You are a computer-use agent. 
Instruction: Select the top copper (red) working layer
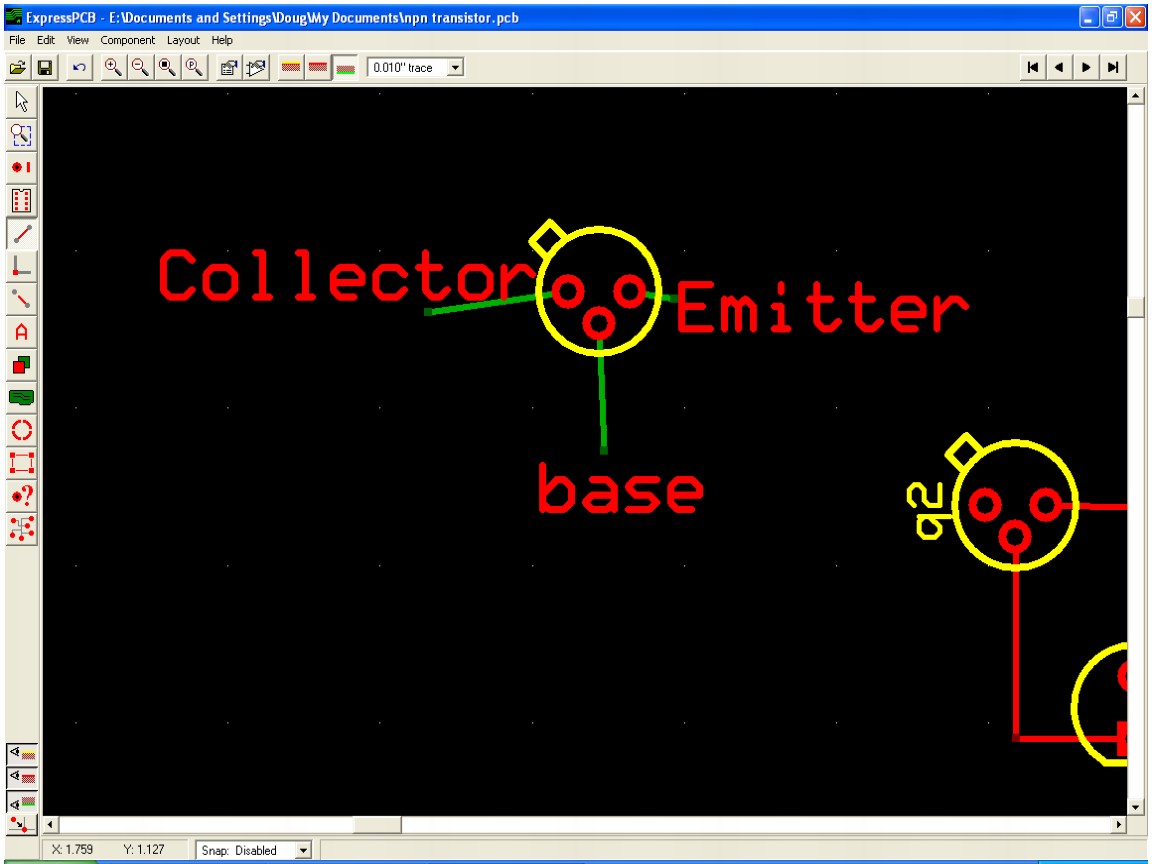(318, 68)
